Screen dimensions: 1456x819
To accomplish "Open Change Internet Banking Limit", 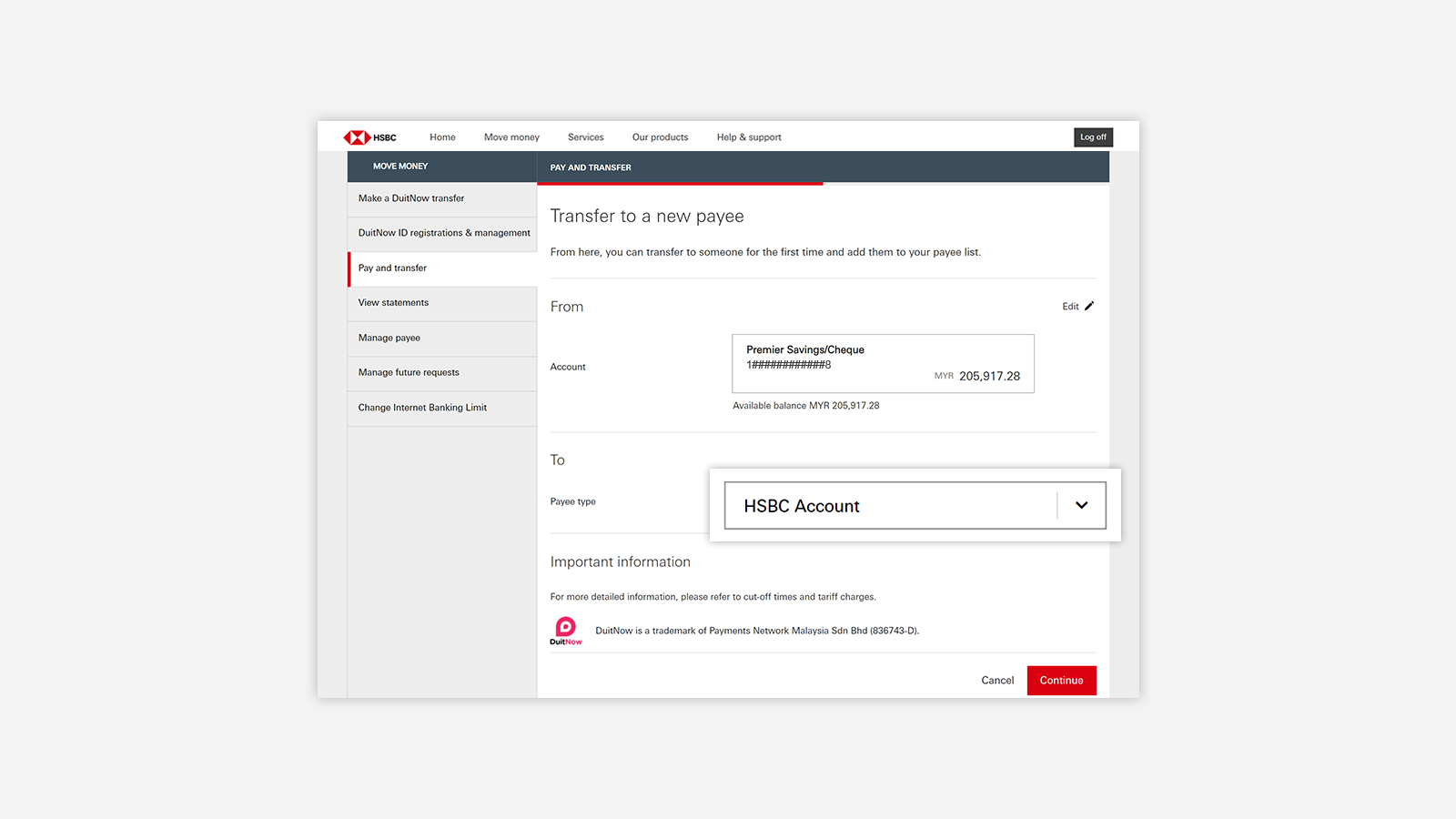I will (x=442, y=408).
